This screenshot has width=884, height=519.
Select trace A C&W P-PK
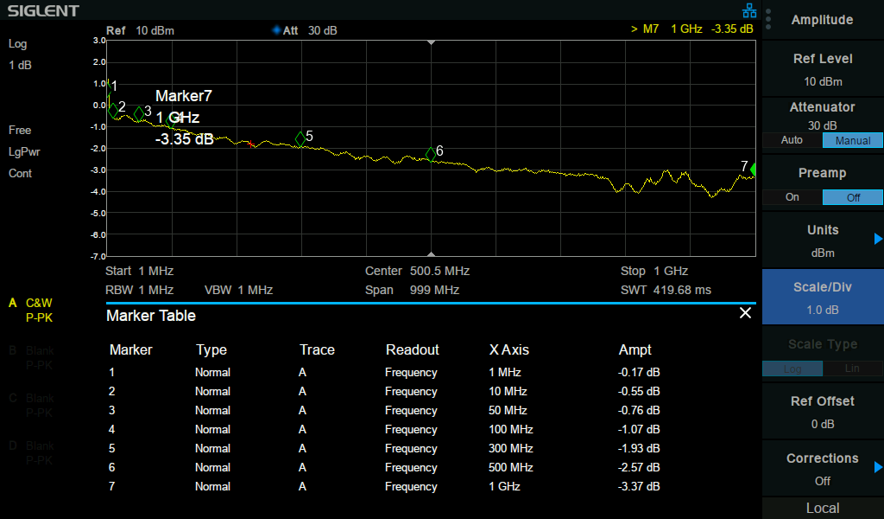point(32,310)
